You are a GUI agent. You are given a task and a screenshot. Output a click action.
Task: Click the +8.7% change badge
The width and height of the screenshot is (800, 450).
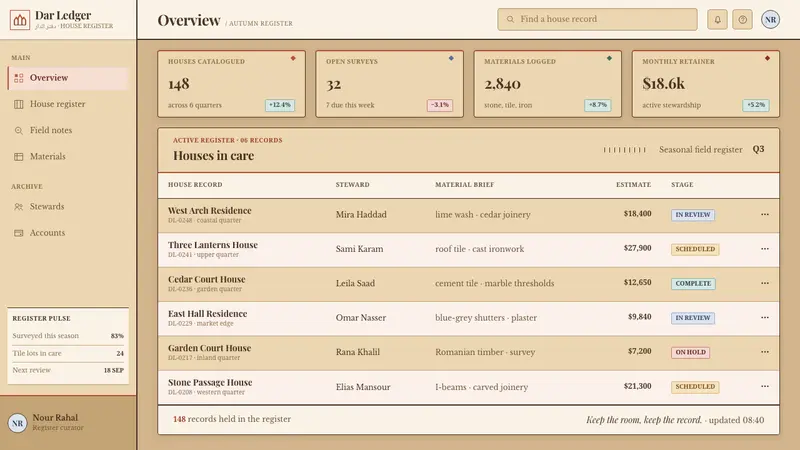click(597, 105)
